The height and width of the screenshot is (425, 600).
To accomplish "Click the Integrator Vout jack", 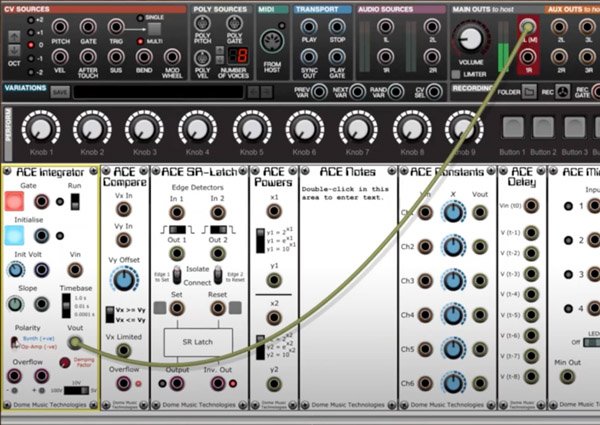I will (x=75, y=342).
